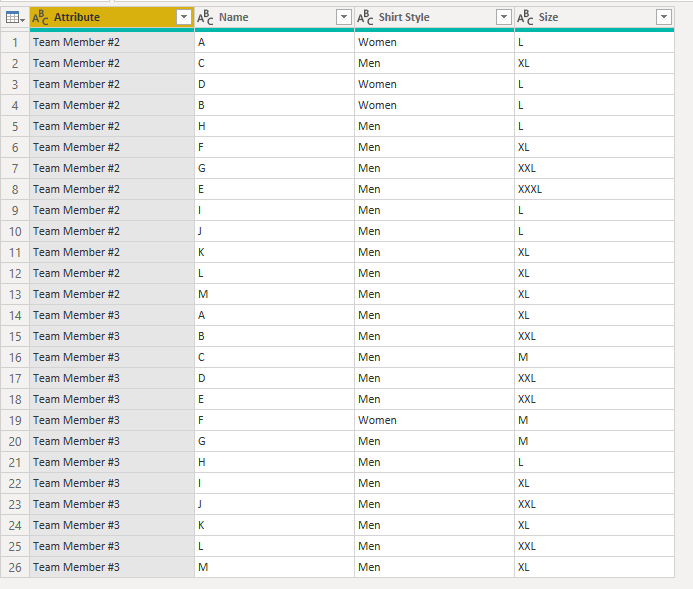This screenshot has height=589, width=693.
Task: Click Name cell 'G' in row 7
Action: [x=274, y=168]
